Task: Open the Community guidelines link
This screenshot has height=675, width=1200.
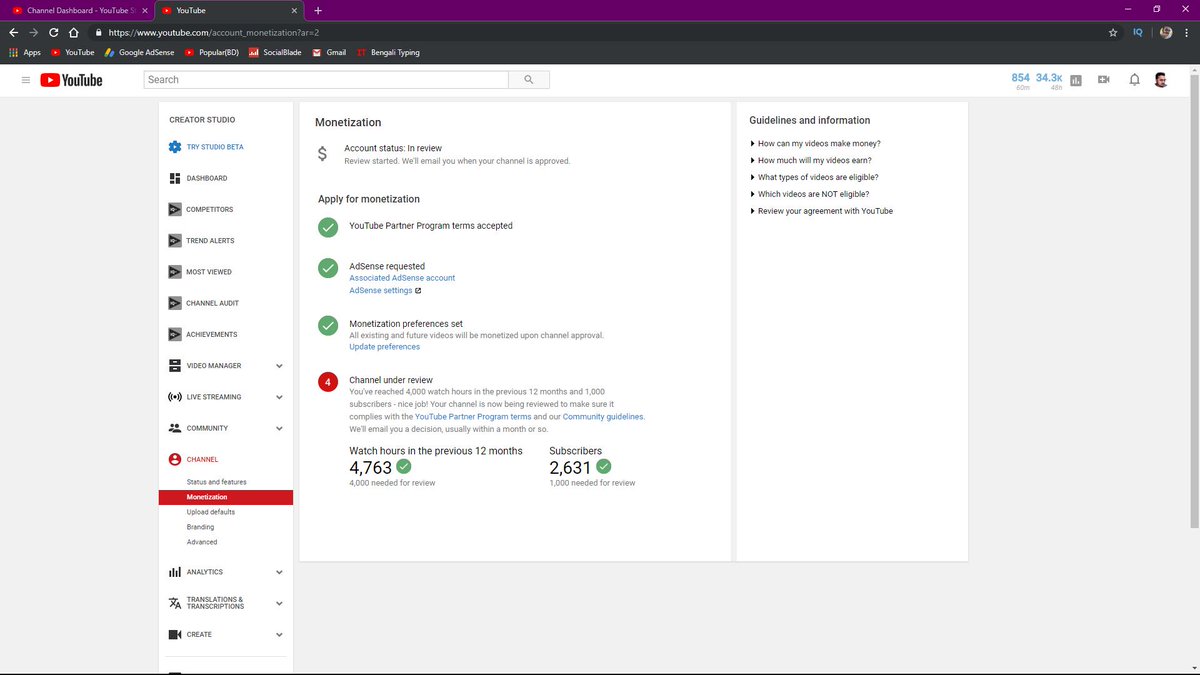Action: coord(603,417)
